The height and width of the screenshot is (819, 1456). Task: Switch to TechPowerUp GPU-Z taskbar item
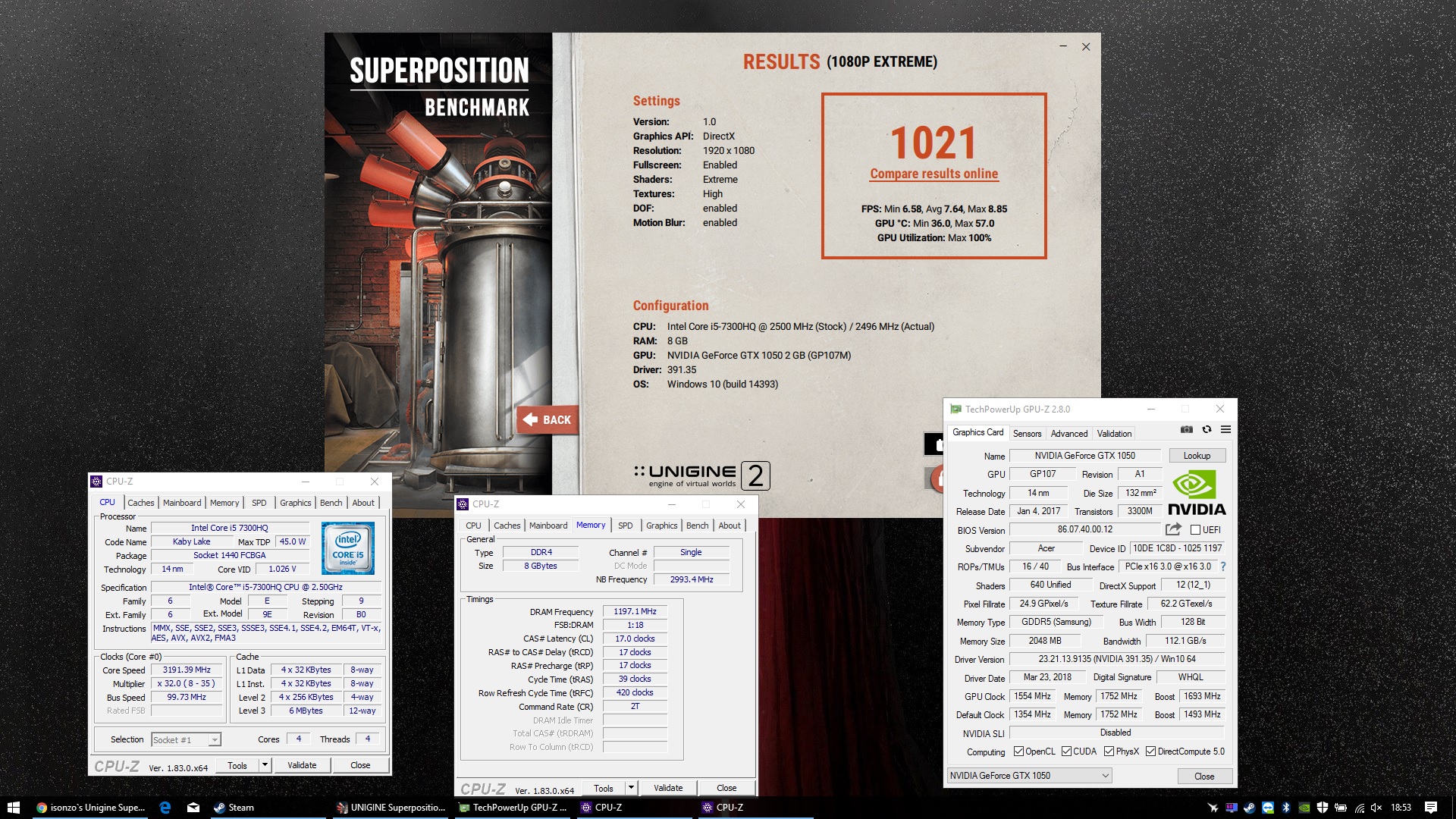(513, 808)
